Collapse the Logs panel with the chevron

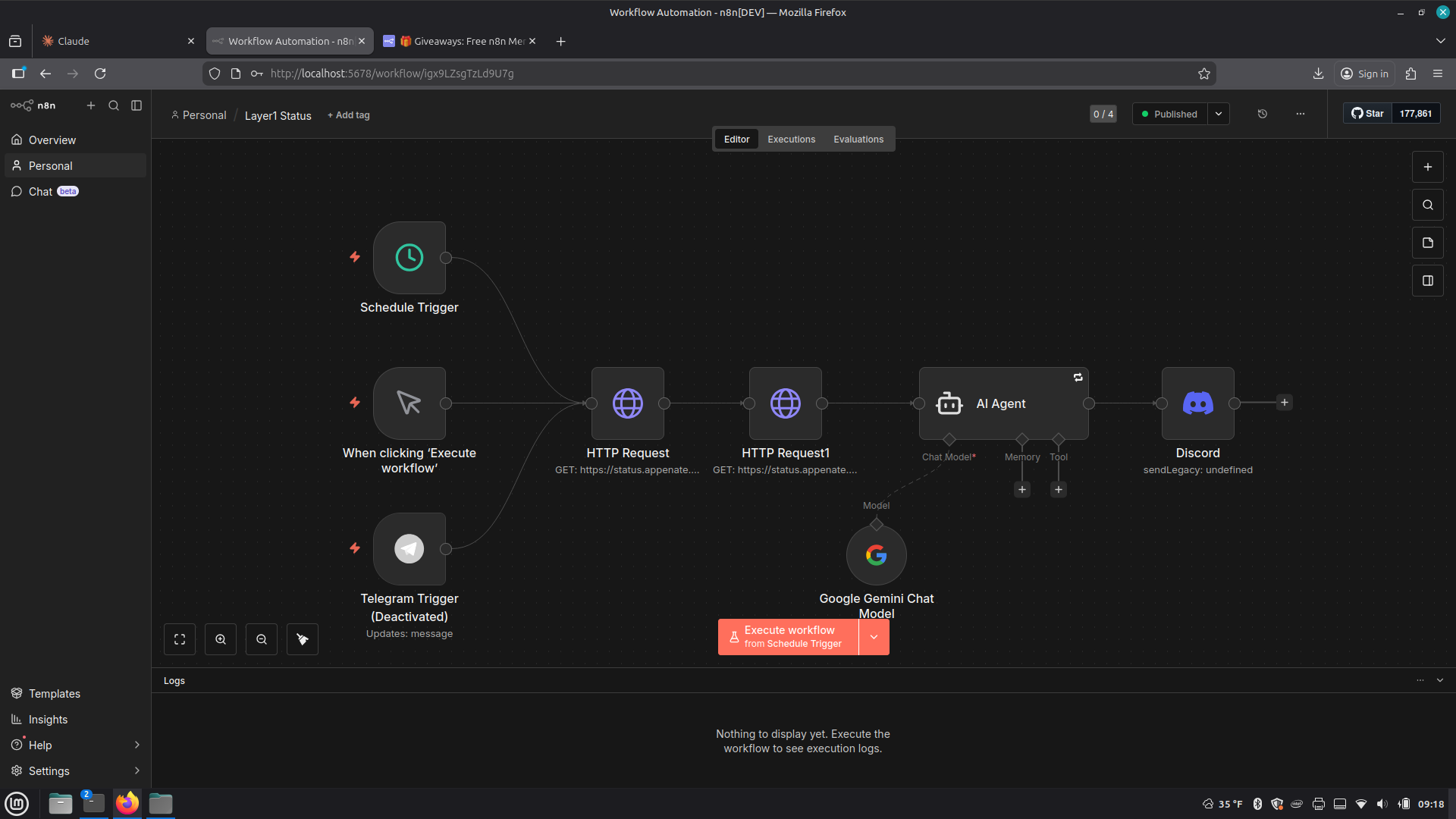point(1440,680)
